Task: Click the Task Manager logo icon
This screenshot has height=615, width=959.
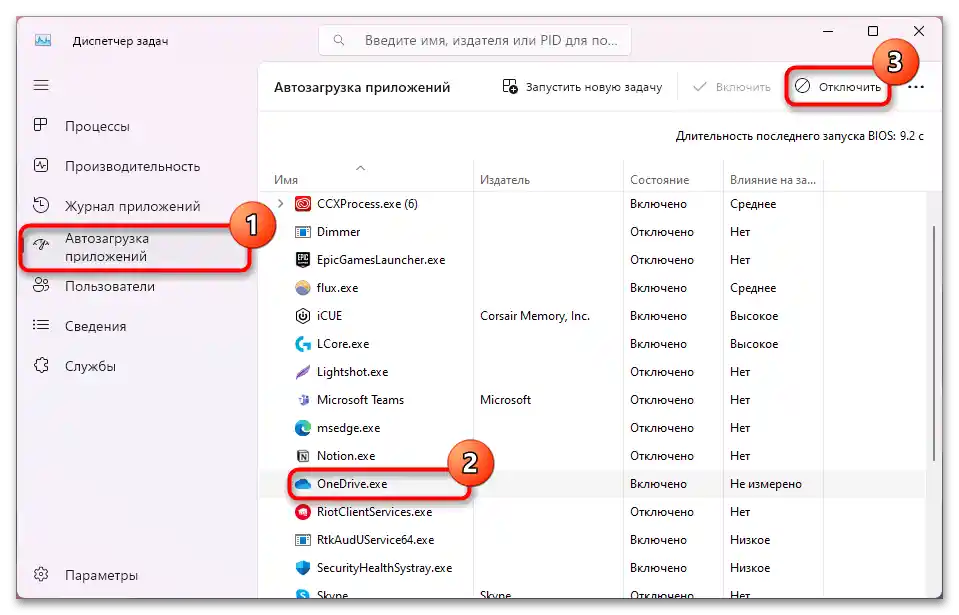Action: tap(42, 40)
